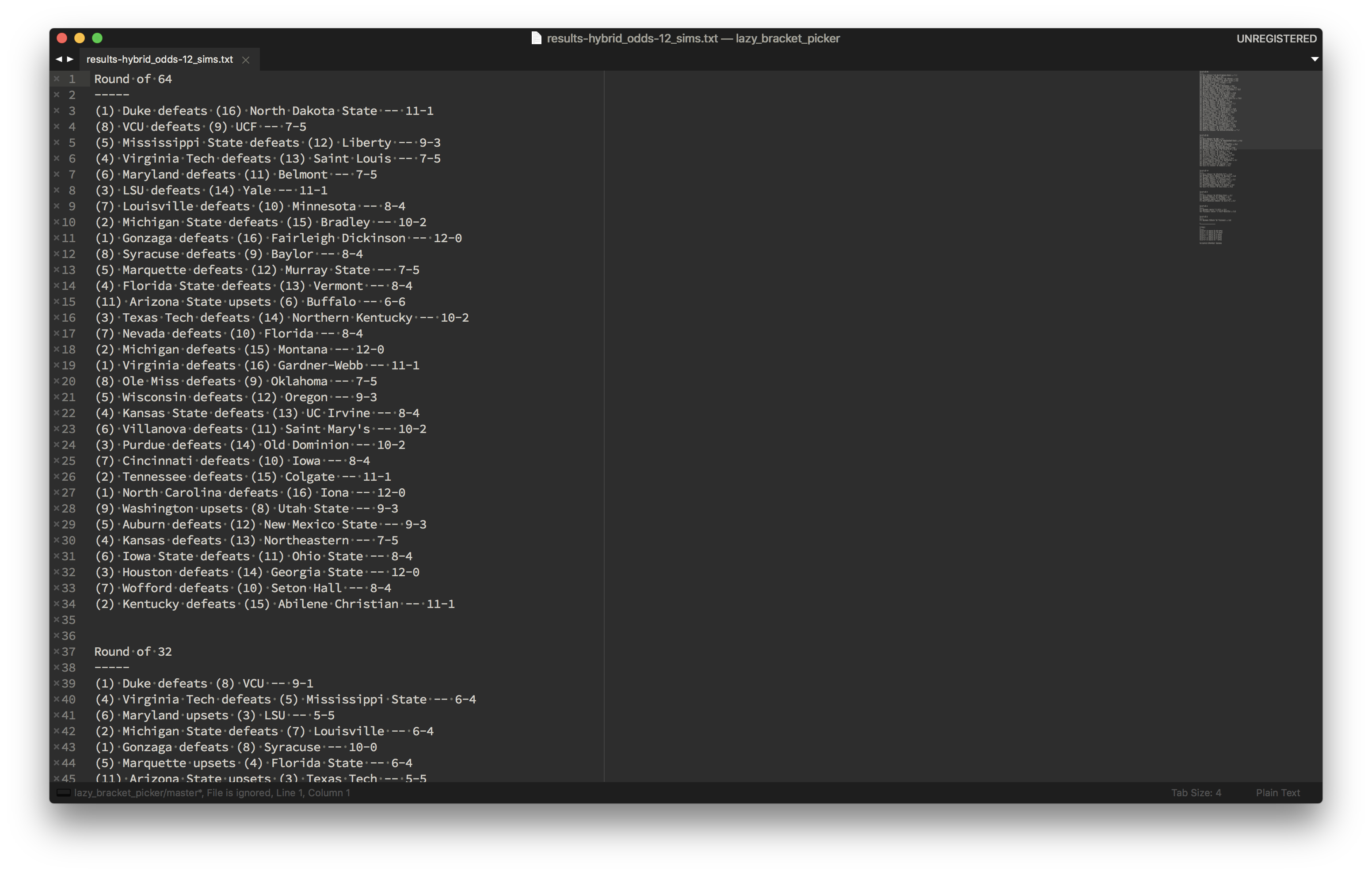Click the gutter x marker on line 9
Screen dimensions: 1372x874
pyautogui.click(x=57, y=206)
